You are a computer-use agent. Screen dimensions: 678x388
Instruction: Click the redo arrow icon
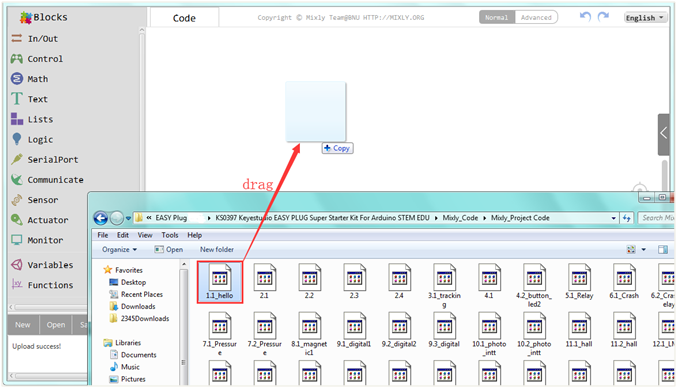click(603, 17)
